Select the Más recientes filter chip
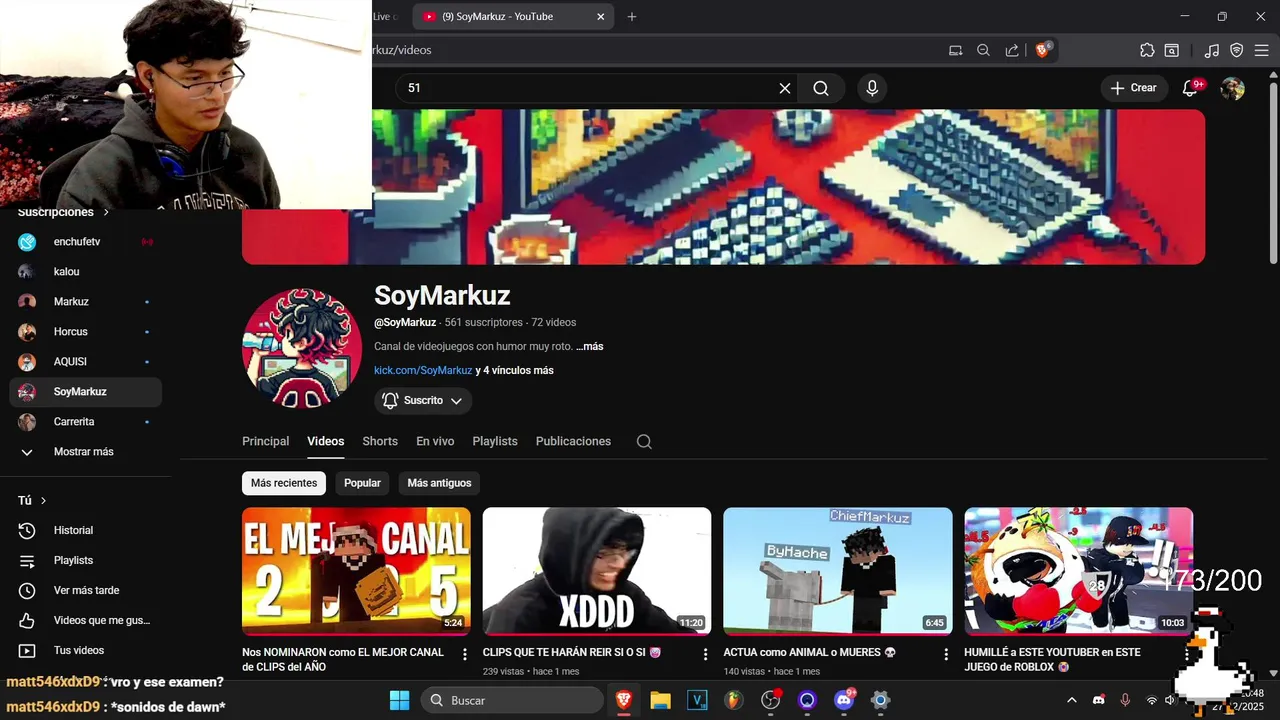1280x720 pixels. pyautogui.click(x=284, y=483)
